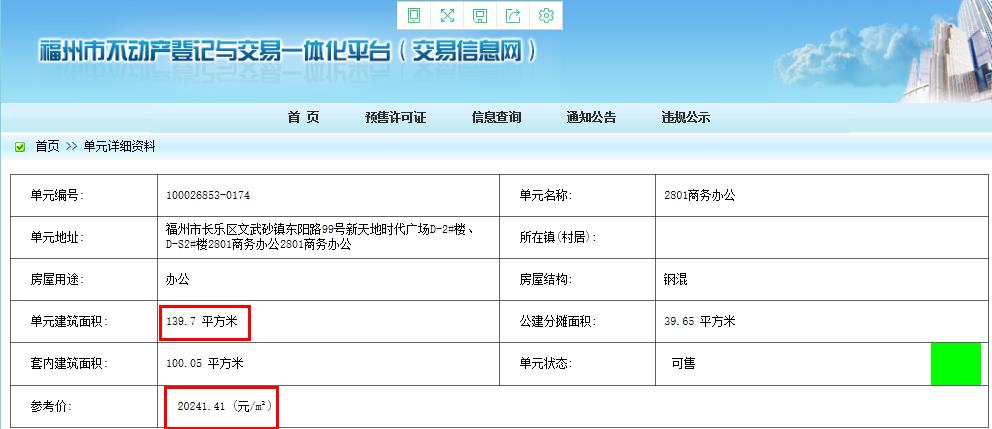Image resolution: width=992 pixels, height=429 pixels.
Task: Select 违规公示 in the navigation bar
Action: tap(686, 117)
